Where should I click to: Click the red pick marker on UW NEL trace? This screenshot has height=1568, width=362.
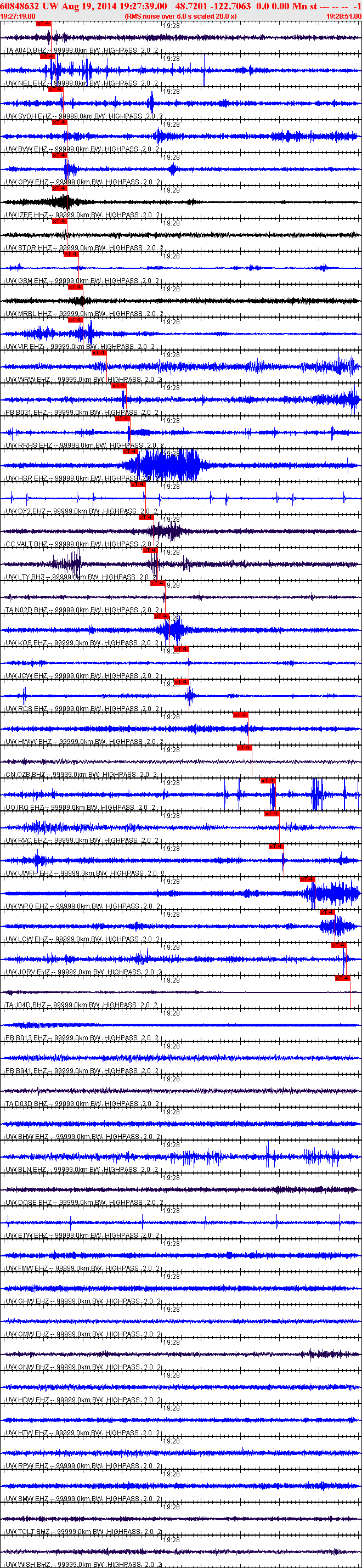click(47, 56)
